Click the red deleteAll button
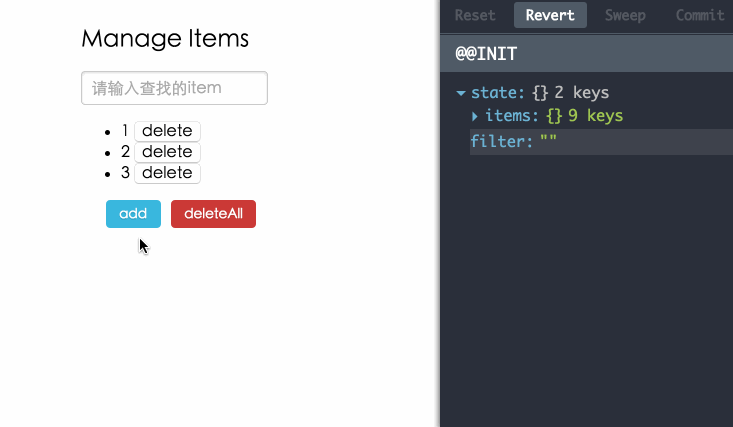This screenshot has width=733, height=427. [x=213, y=214]
